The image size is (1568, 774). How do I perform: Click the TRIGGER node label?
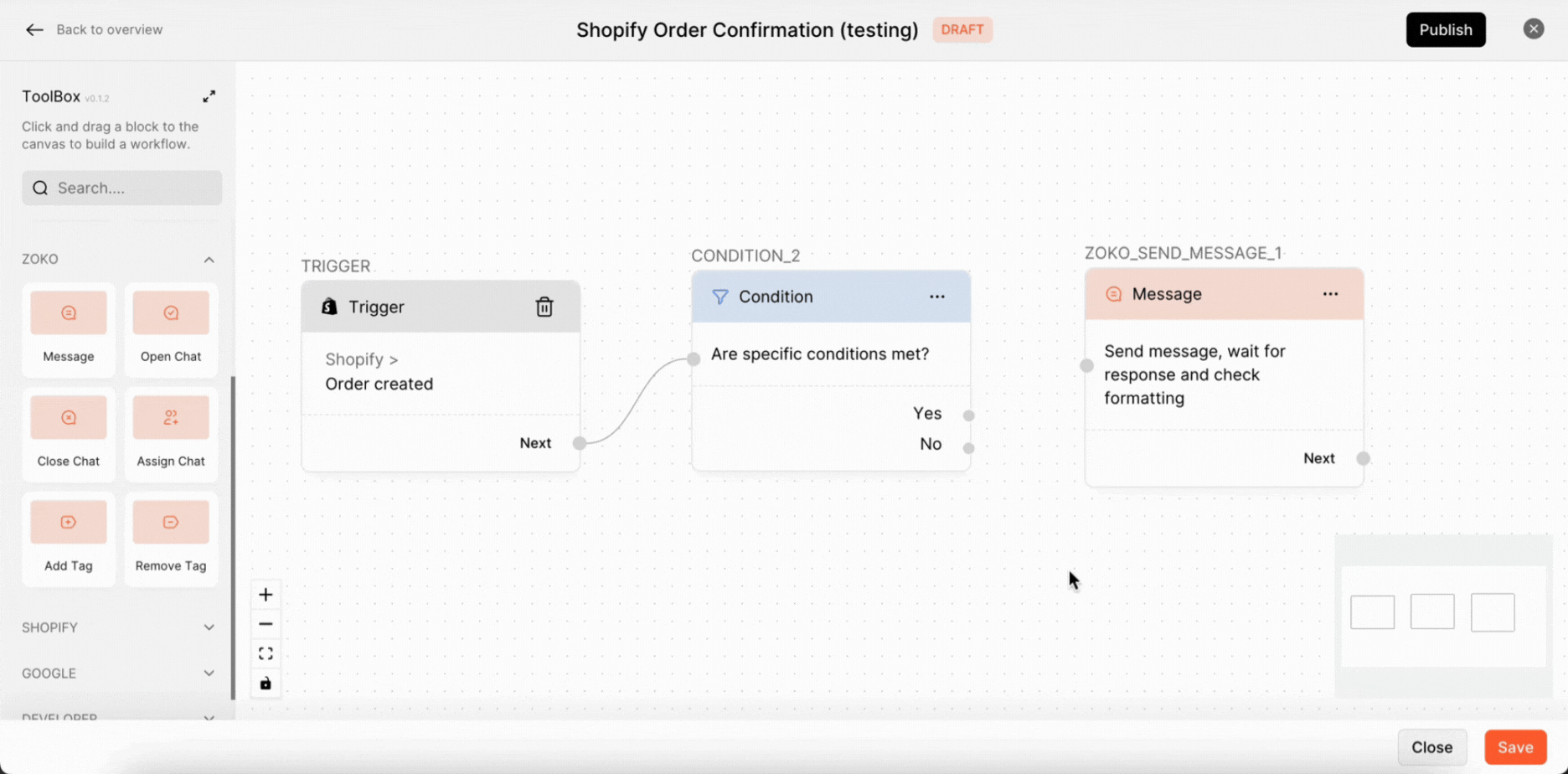click(336, 266)
